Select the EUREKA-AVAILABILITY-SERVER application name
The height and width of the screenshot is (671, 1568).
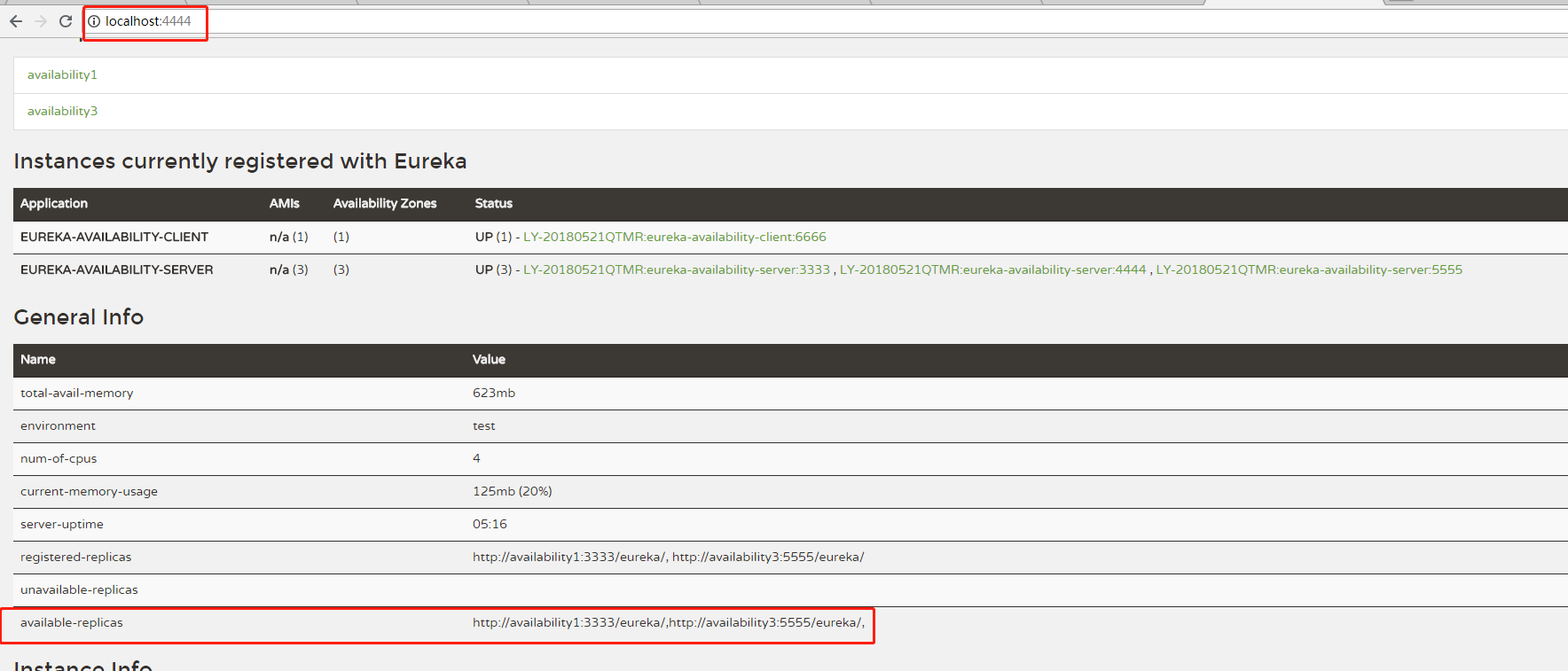[117, 269]
